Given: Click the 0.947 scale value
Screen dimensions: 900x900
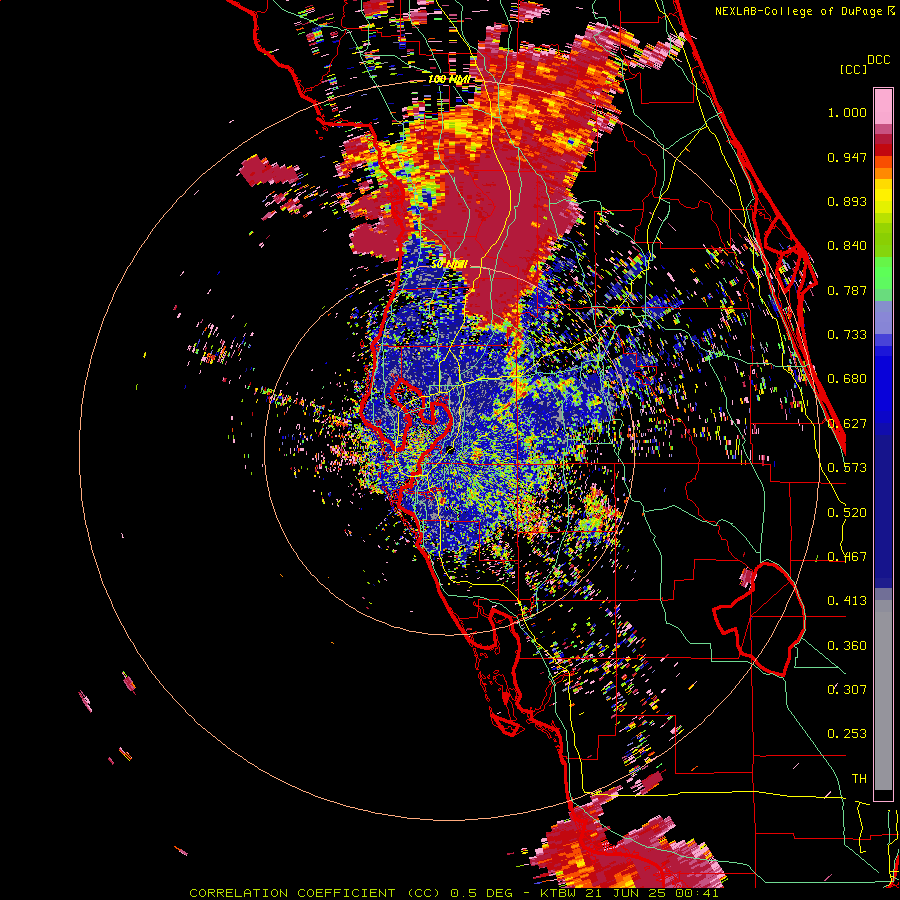Looking at the screenshot, I should coord(847,157).
